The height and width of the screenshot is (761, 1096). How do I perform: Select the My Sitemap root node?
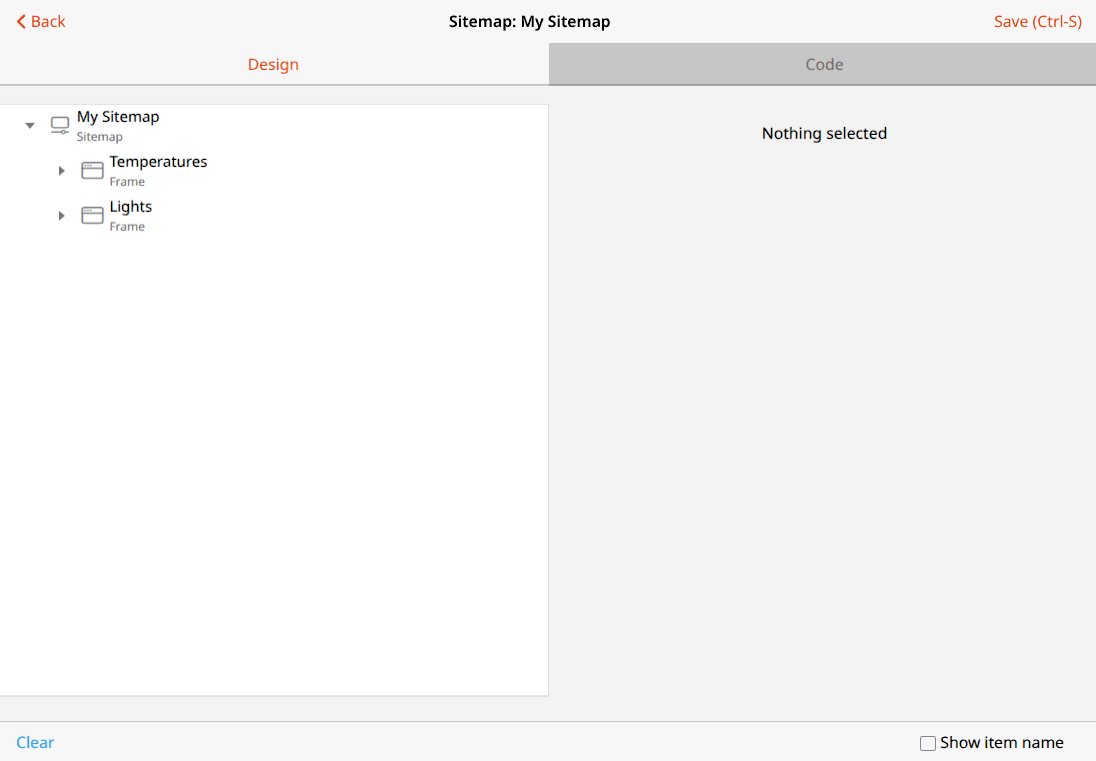(117, 117)
